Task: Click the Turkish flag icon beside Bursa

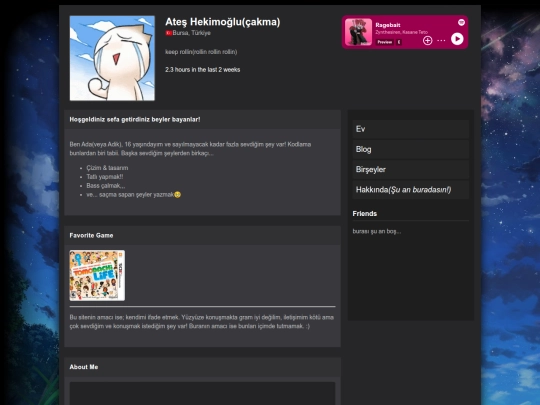Action: (168, 33)
